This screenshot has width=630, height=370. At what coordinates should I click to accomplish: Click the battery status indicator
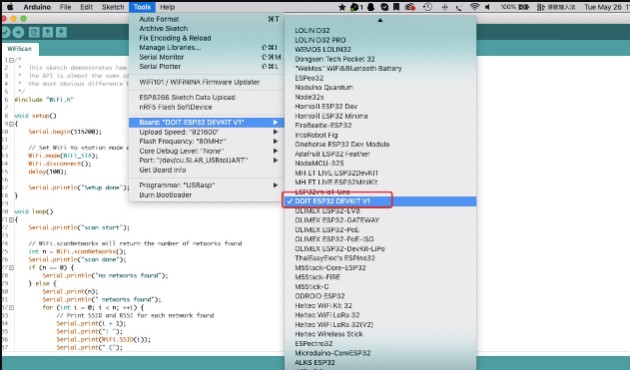[x=515, y=7]
